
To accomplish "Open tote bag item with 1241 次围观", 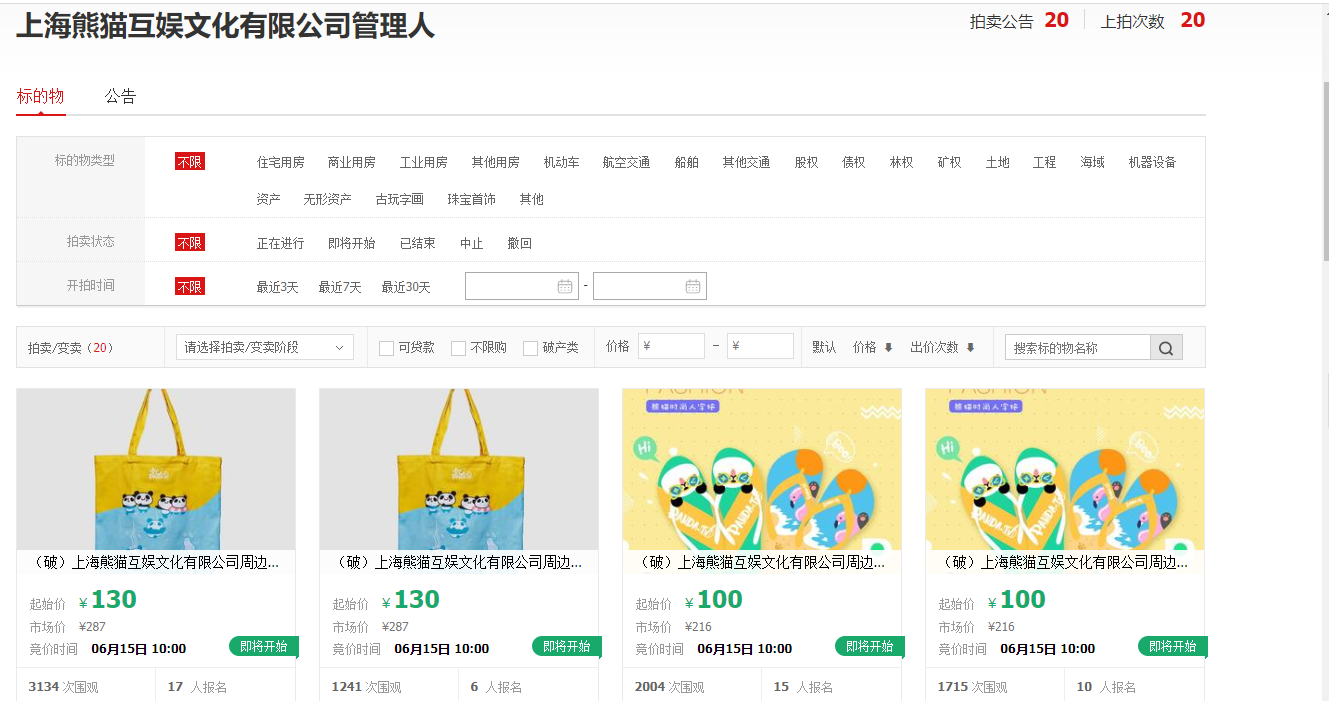I will point(459,469).
